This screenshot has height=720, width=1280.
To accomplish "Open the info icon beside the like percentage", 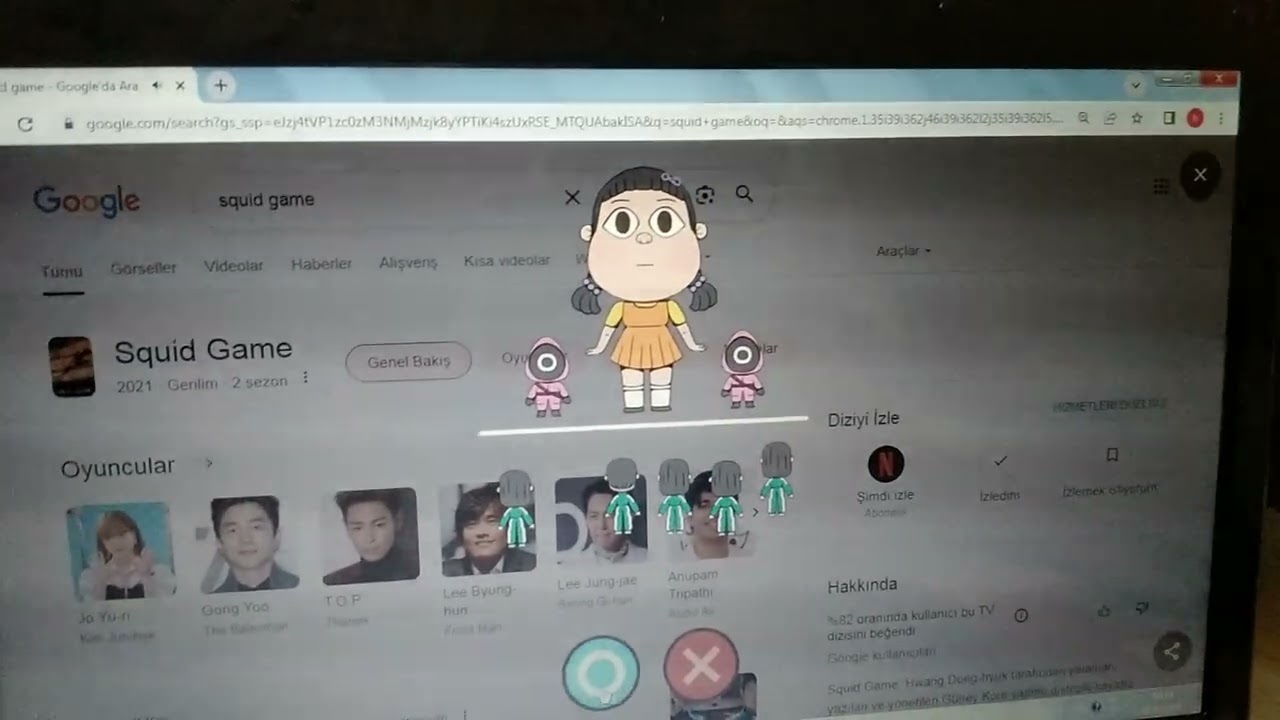I will 1021,616.
